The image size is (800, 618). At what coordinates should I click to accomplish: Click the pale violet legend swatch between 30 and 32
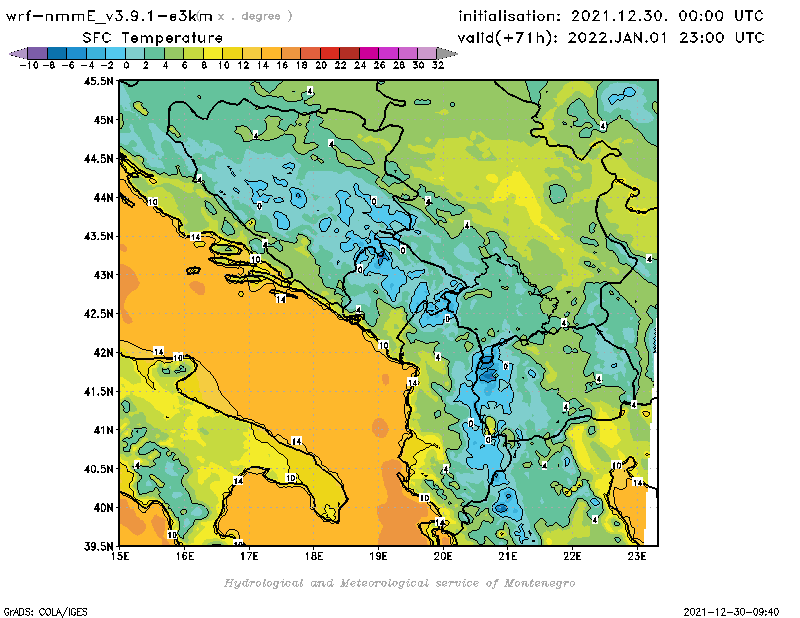(428, 53)
